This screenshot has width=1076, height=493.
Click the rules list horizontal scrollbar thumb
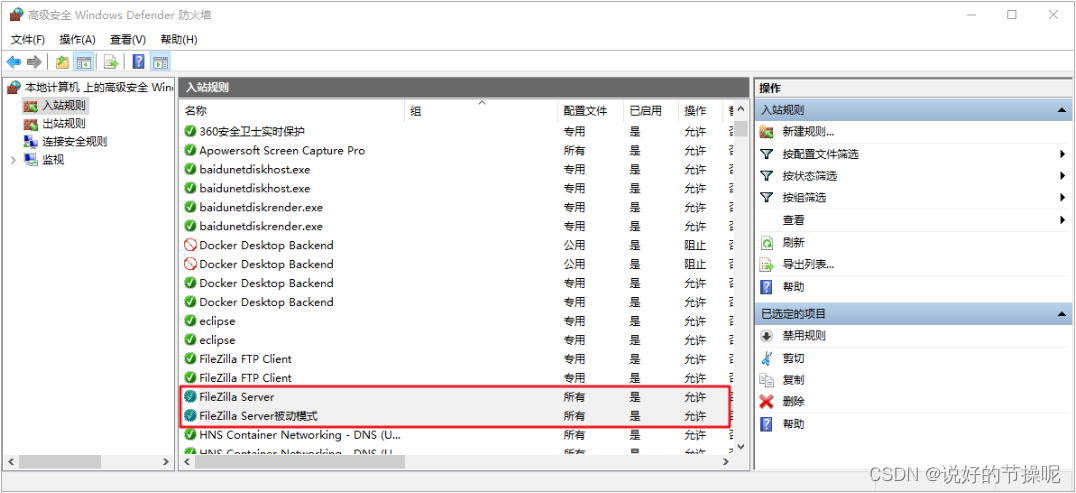300,462
